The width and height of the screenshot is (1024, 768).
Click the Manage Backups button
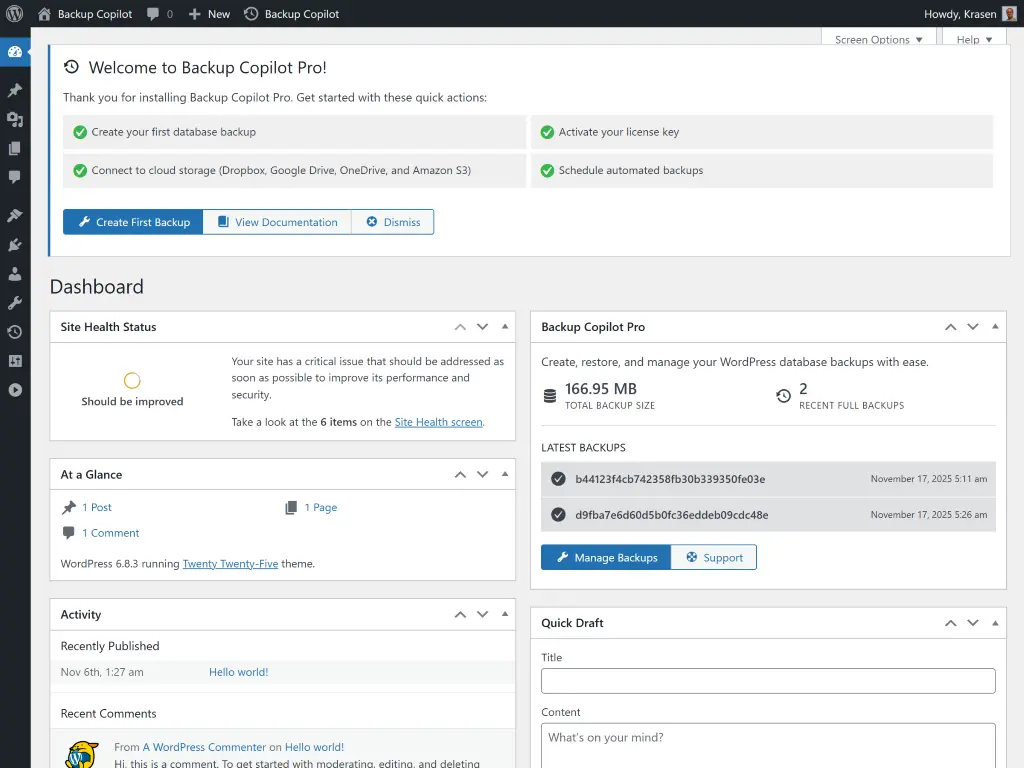coord(605,557)
